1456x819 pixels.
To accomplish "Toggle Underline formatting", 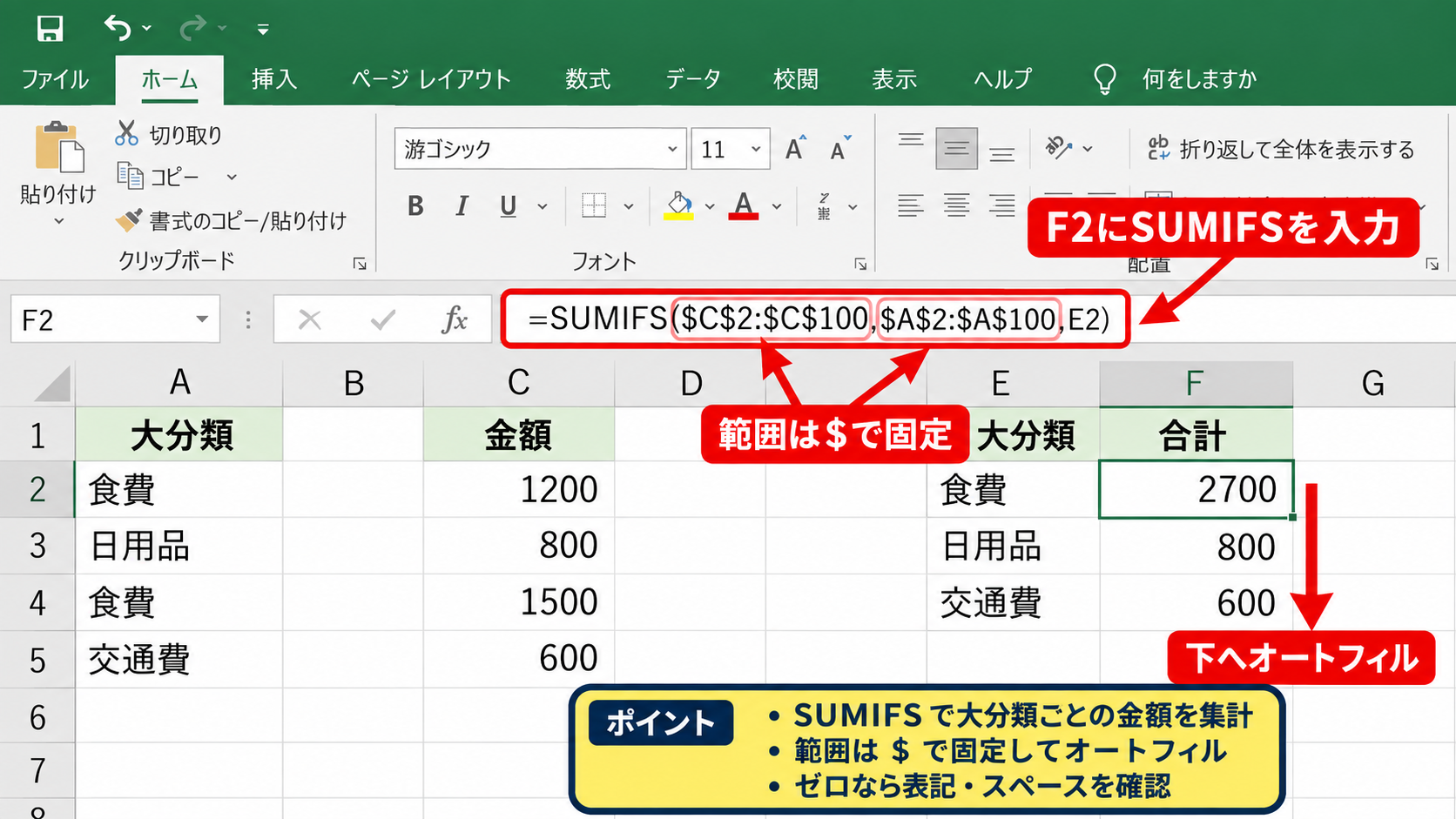I will point(509,206).
